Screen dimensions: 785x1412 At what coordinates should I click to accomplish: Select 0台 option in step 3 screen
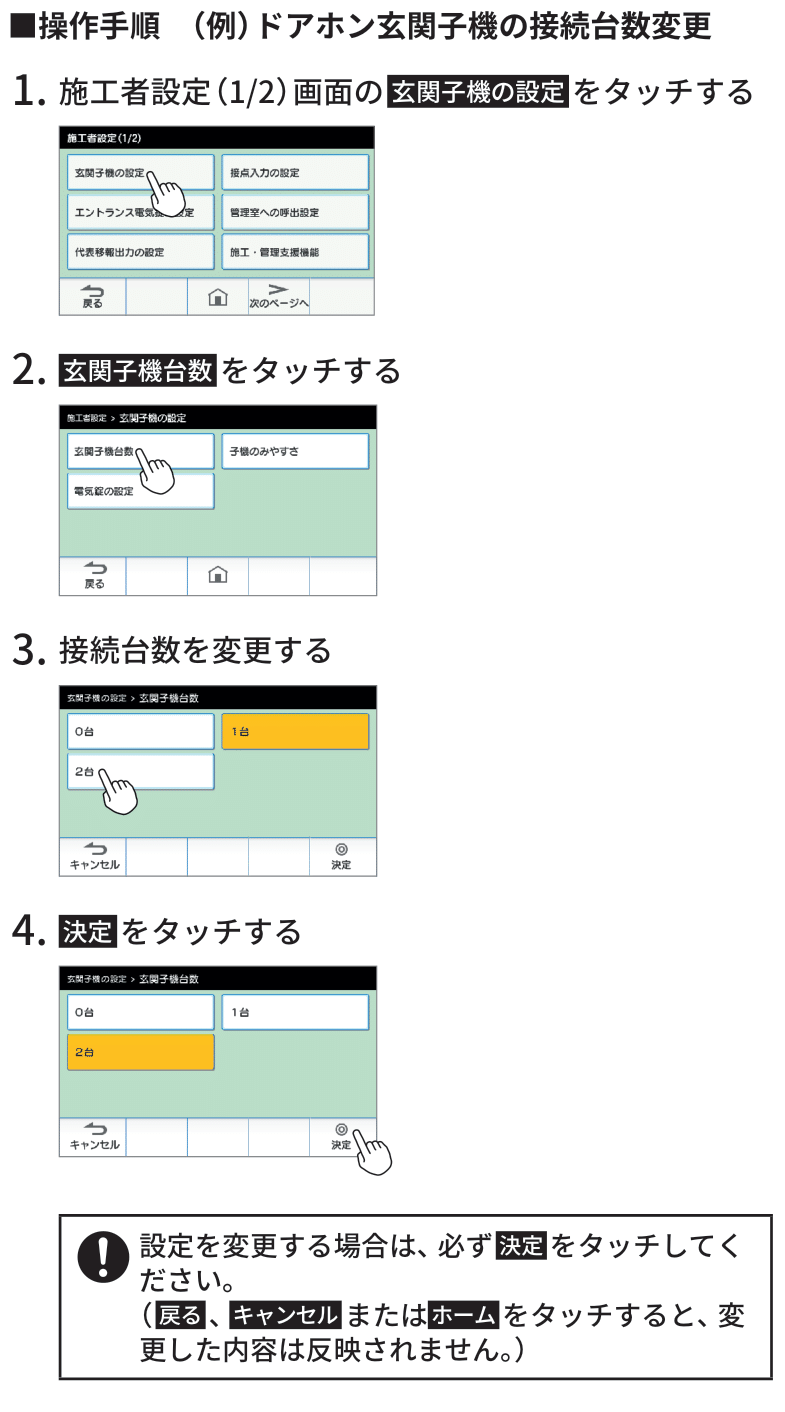pyautogui.click(x=140, y=732)
